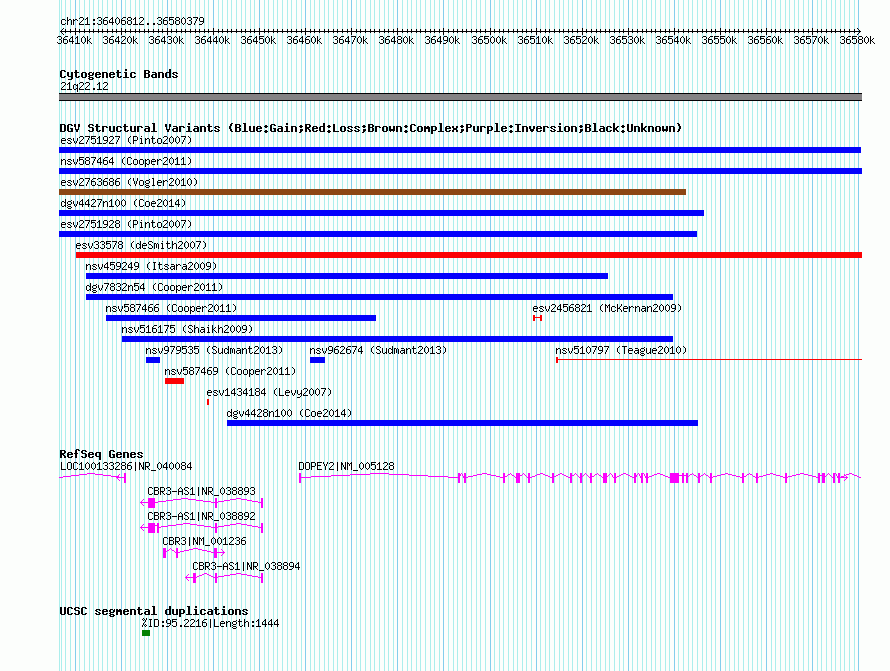Open the DOPEY2|NM_005128 label

(346, 466)
